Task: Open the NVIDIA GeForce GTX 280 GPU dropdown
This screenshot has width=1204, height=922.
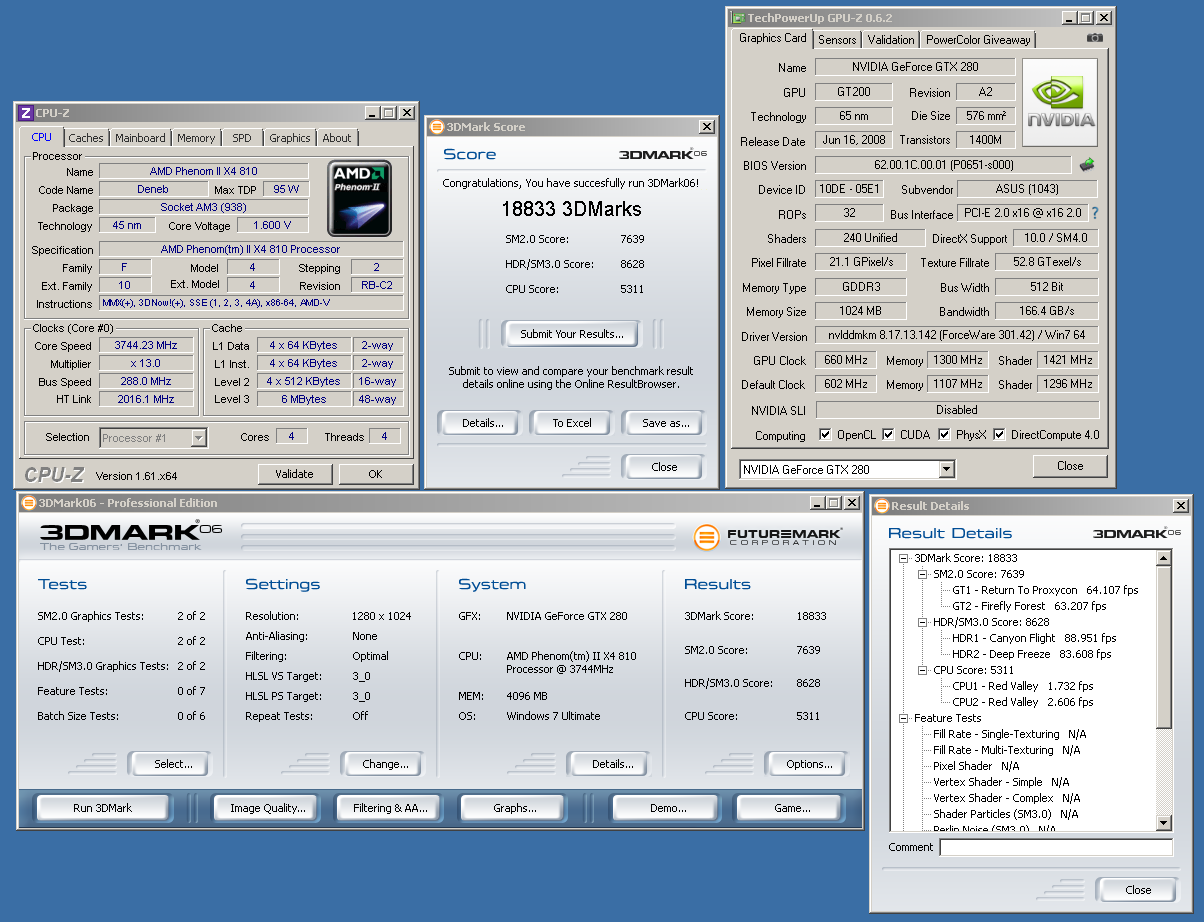Action: tap(947, 470)
